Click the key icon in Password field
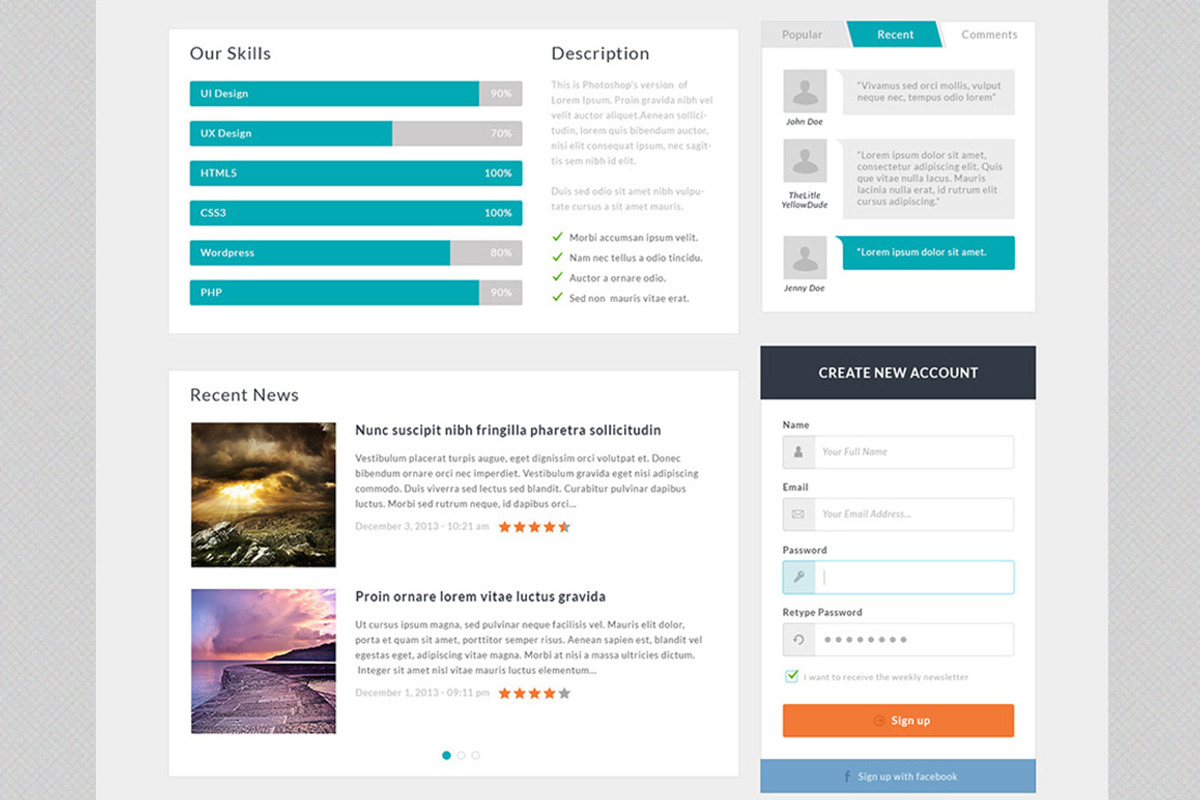 click(798, 577)
